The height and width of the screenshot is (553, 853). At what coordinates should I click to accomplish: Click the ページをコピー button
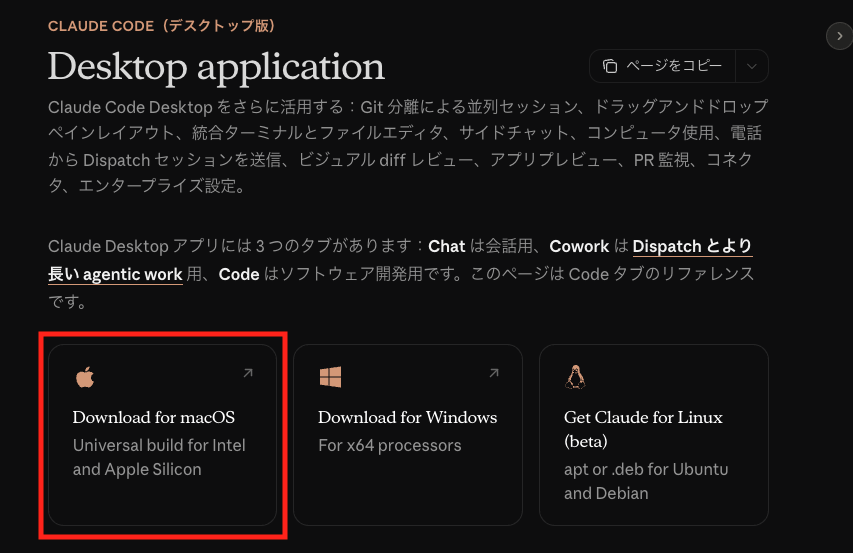coord(662,66)
